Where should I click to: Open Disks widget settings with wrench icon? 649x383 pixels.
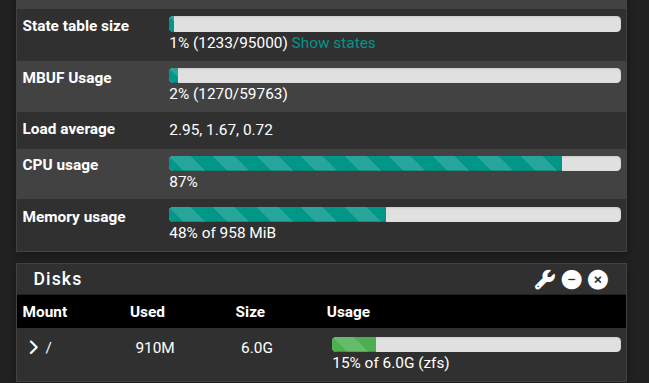coord(544,280)
